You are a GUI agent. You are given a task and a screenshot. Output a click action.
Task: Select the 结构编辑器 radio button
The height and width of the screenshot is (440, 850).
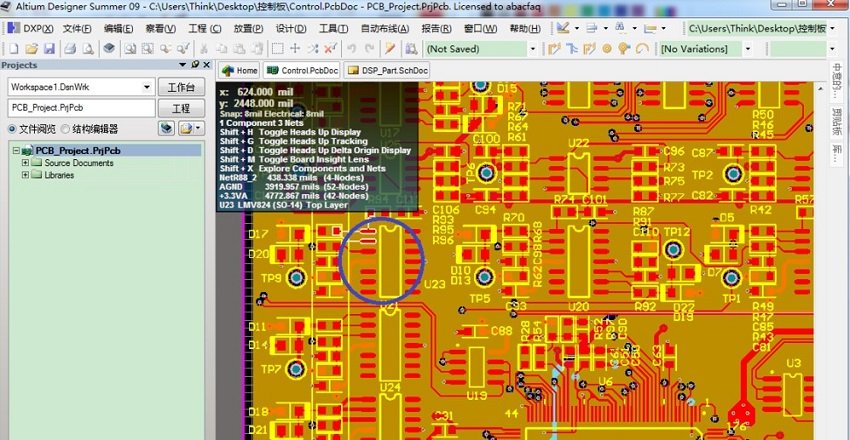(x=65, y=129)
